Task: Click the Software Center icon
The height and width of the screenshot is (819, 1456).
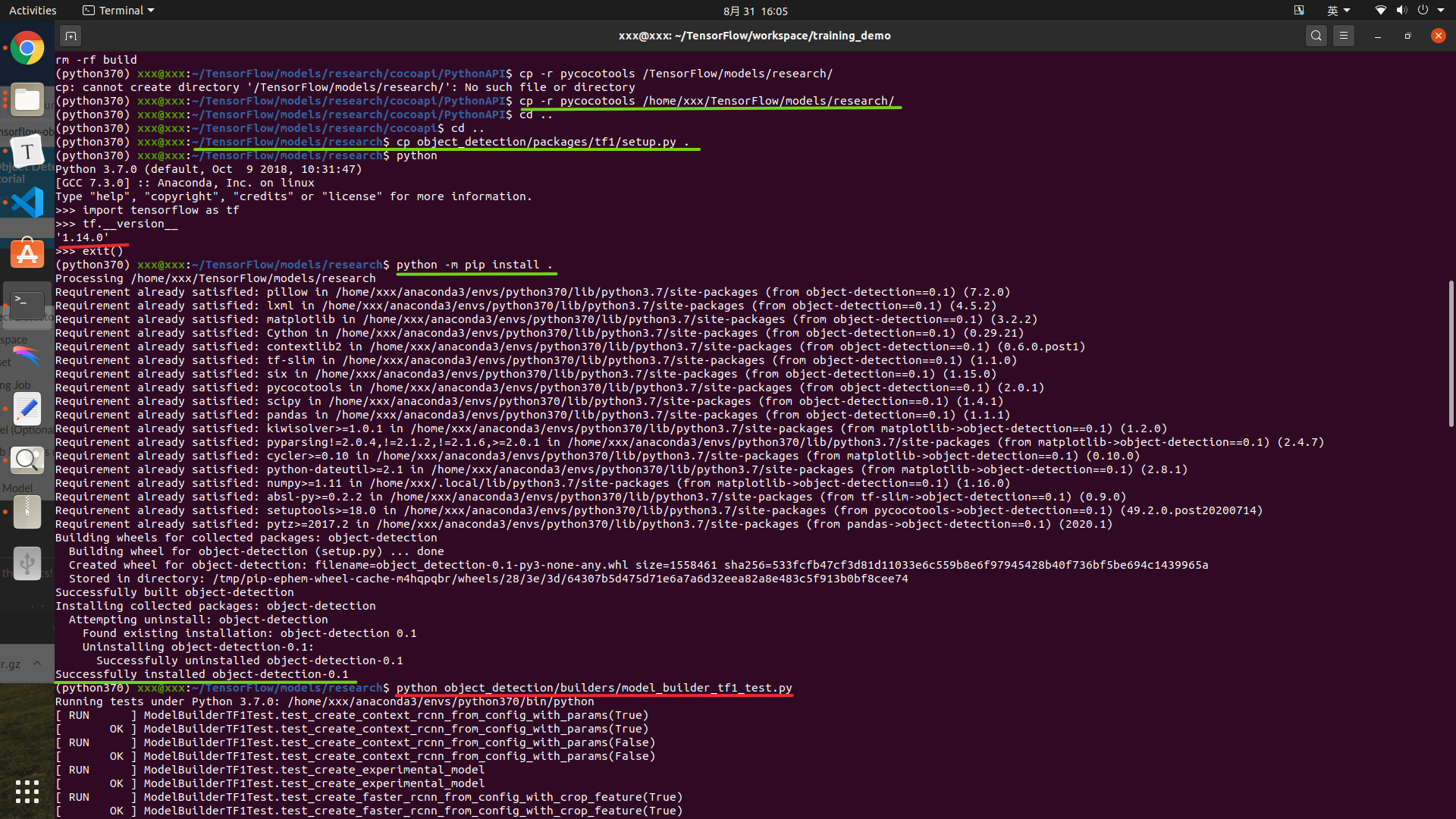Action: point(27,253)
